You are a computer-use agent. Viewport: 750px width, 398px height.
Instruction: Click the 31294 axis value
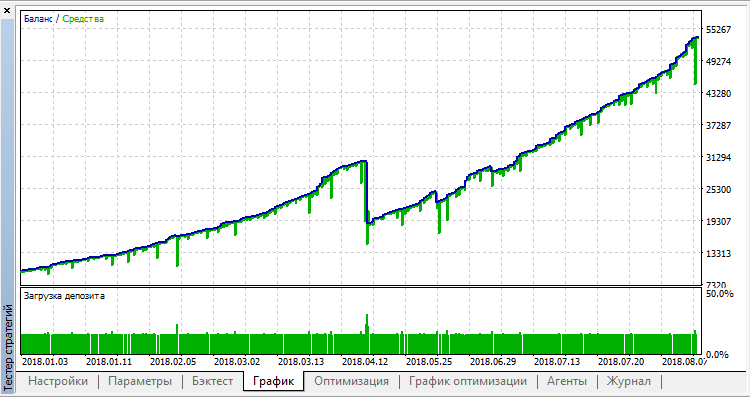(x=718, y=157)
